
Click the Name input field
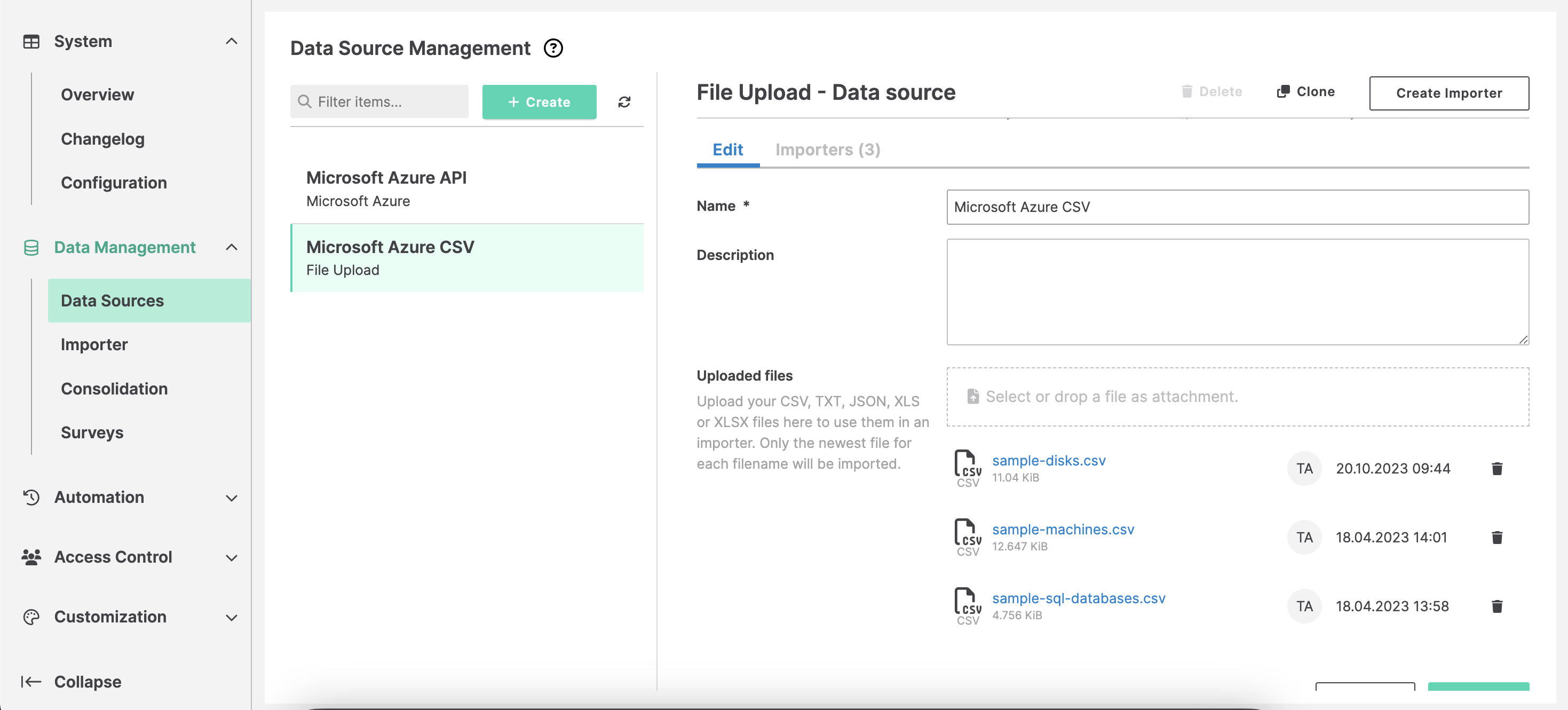pos(1238,207)
